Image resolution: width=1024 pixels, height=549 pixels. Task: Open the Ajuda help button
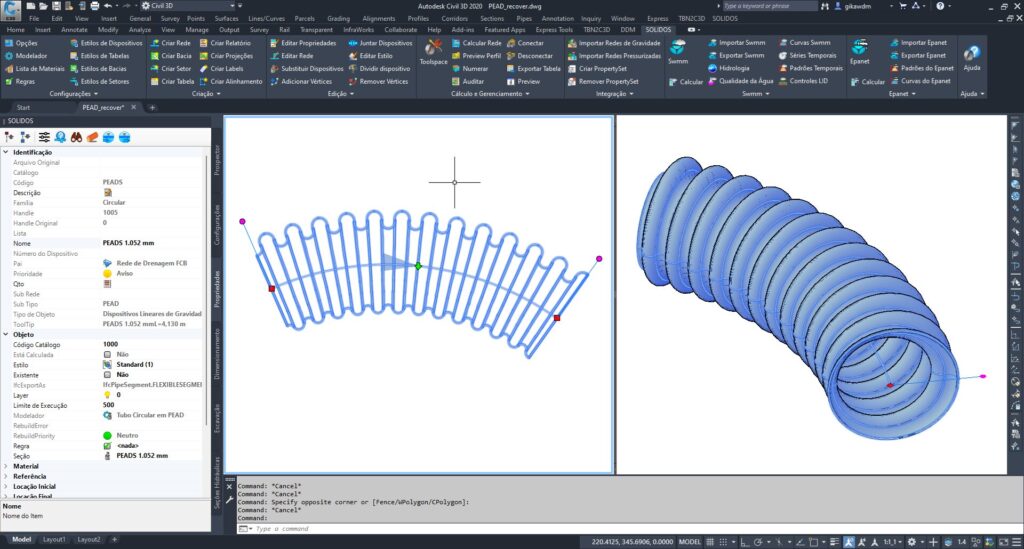972,59
